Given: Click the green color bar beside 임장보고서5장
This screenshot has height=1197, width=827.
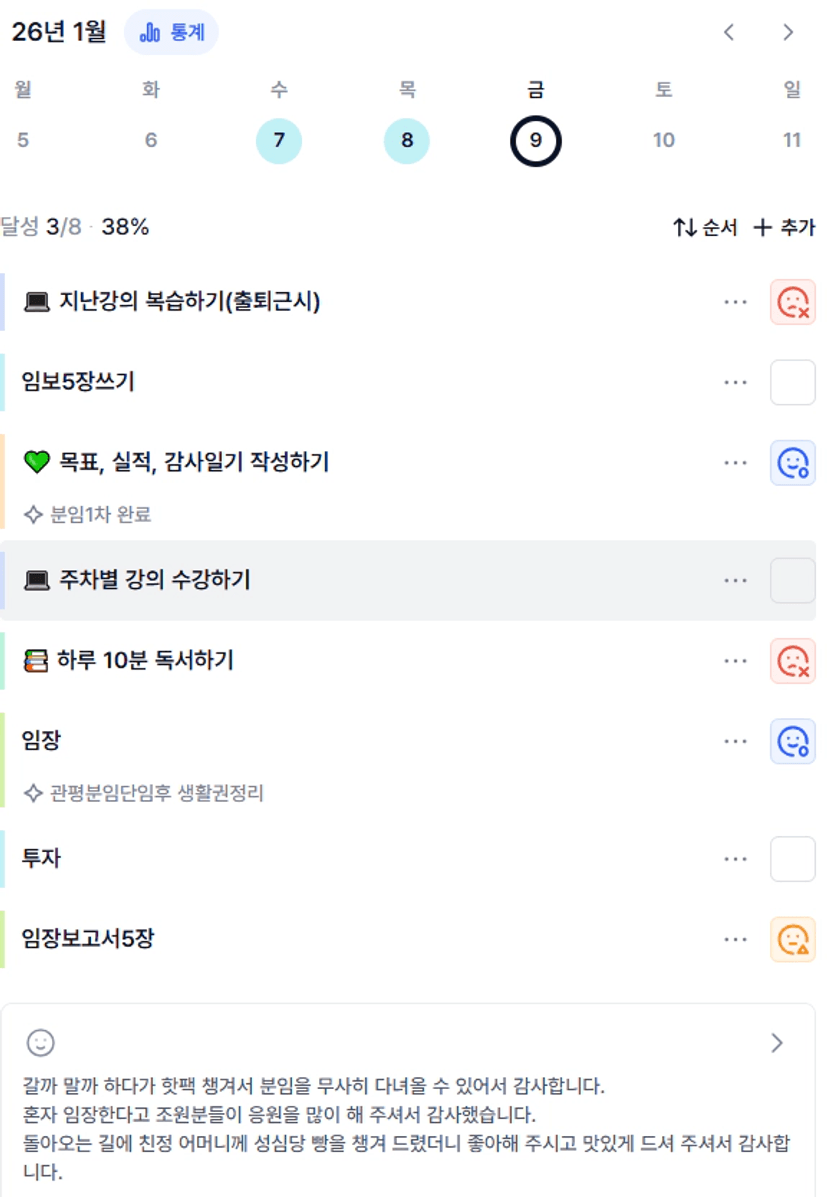Looking at the screenshot, I should click(x=3, y=939).
